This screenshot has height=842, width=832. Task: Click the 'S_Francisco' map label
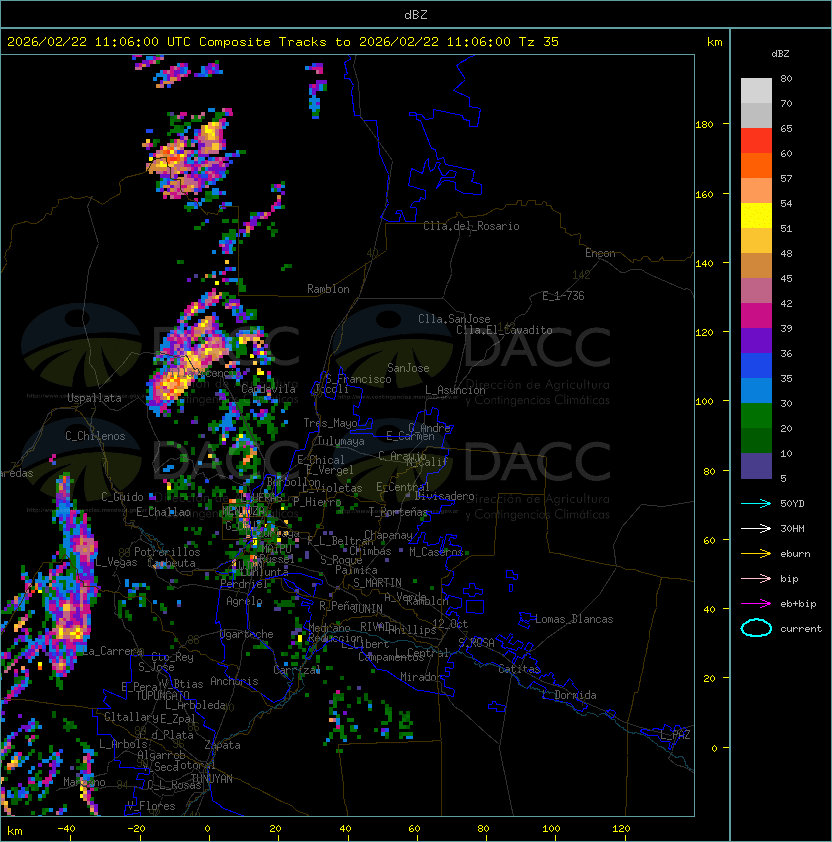pyautogui.click(x=358, y=379)
